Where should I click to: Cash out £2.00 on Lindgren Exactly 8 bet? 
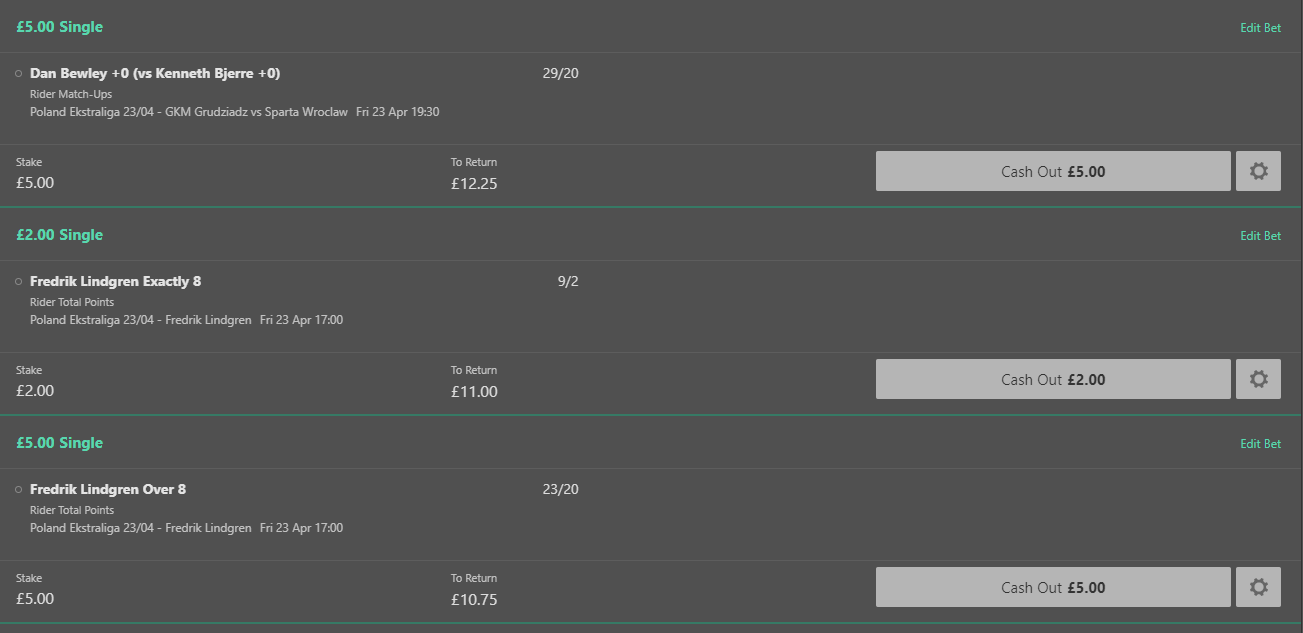pyautogui.click(x=1053, y=379)
